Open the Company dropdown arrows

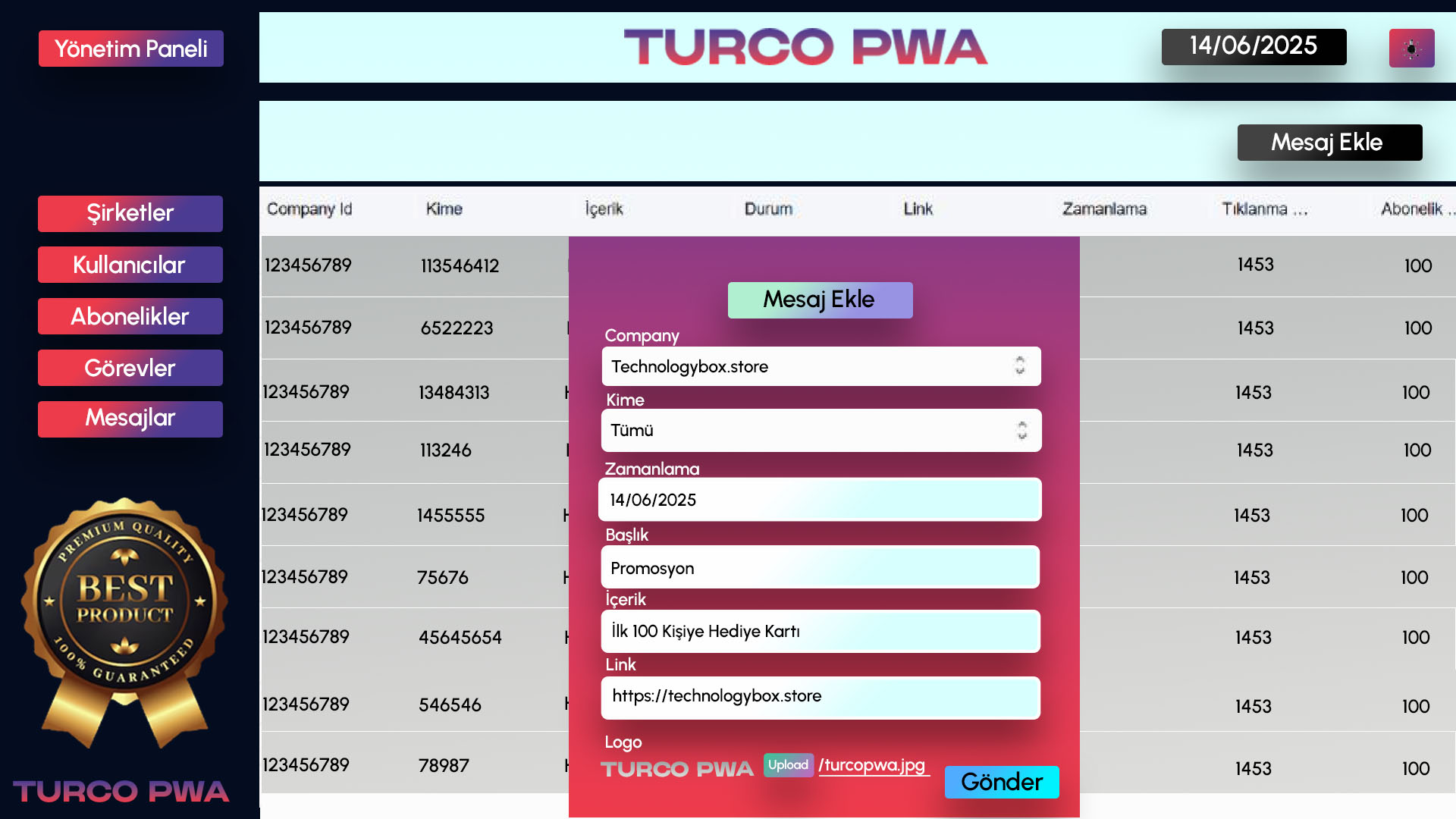tap(1020, 366)
